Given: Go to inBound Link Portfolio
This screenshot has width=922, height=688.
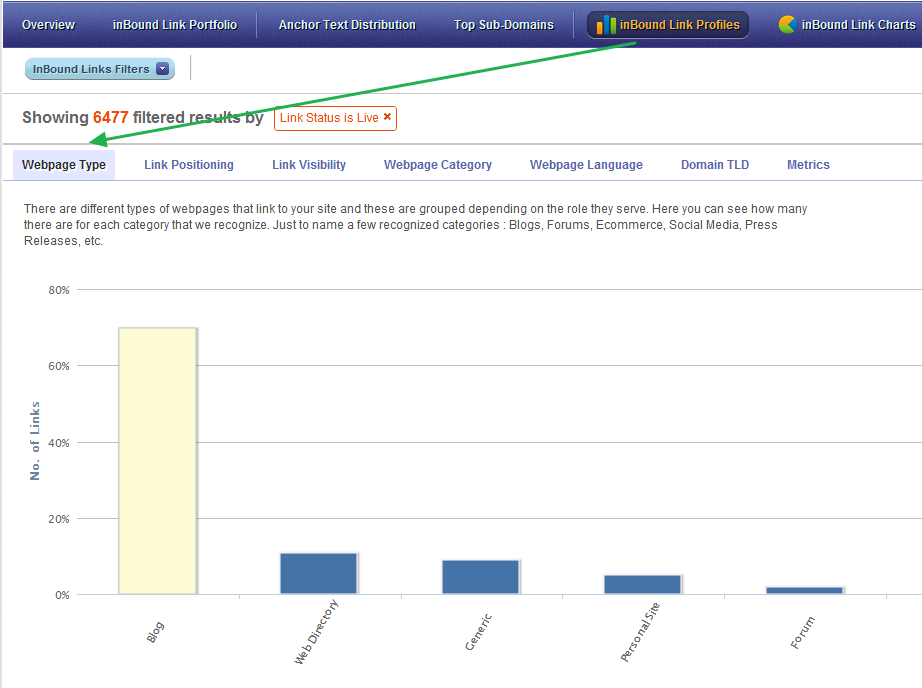Looking at the screenshot, I should [175, 25].
